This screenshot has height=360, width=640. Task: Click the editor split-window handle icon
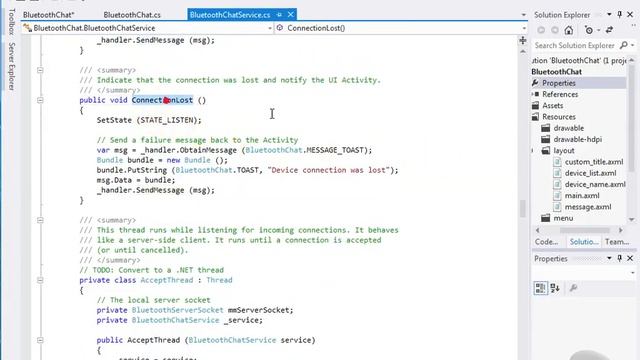pos(523,40)
